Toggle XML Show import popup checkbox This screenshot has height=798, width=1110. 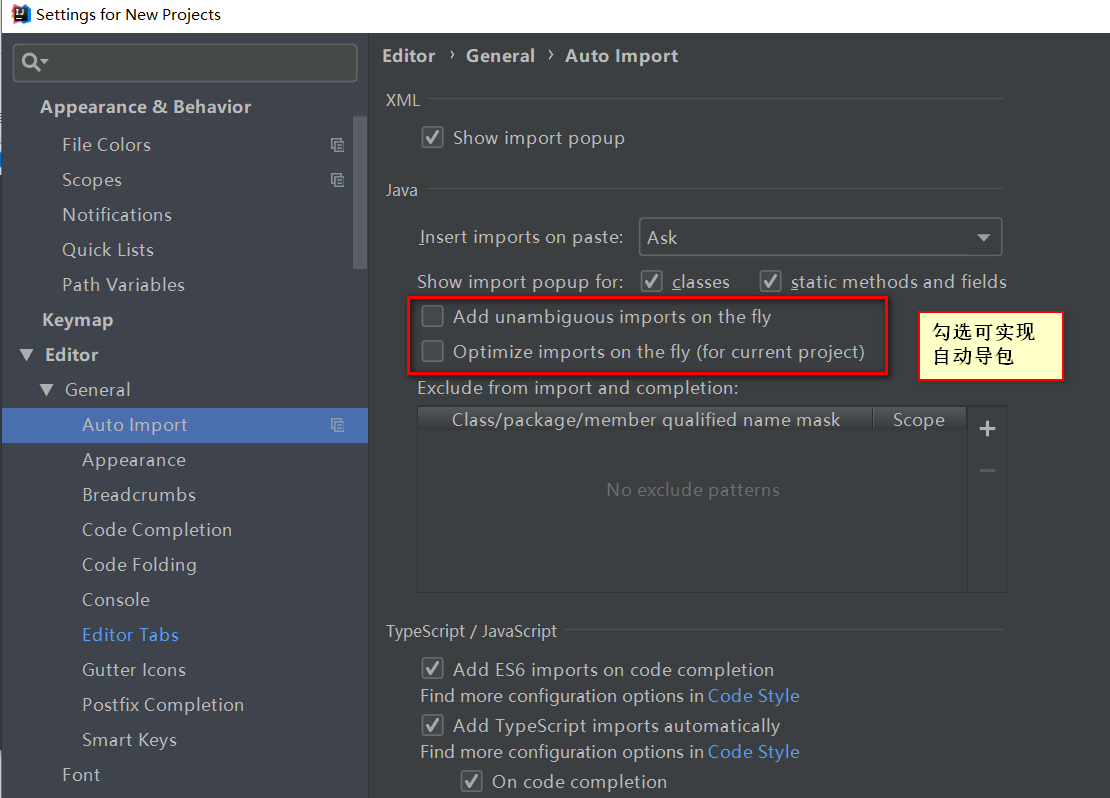point(433,137)
